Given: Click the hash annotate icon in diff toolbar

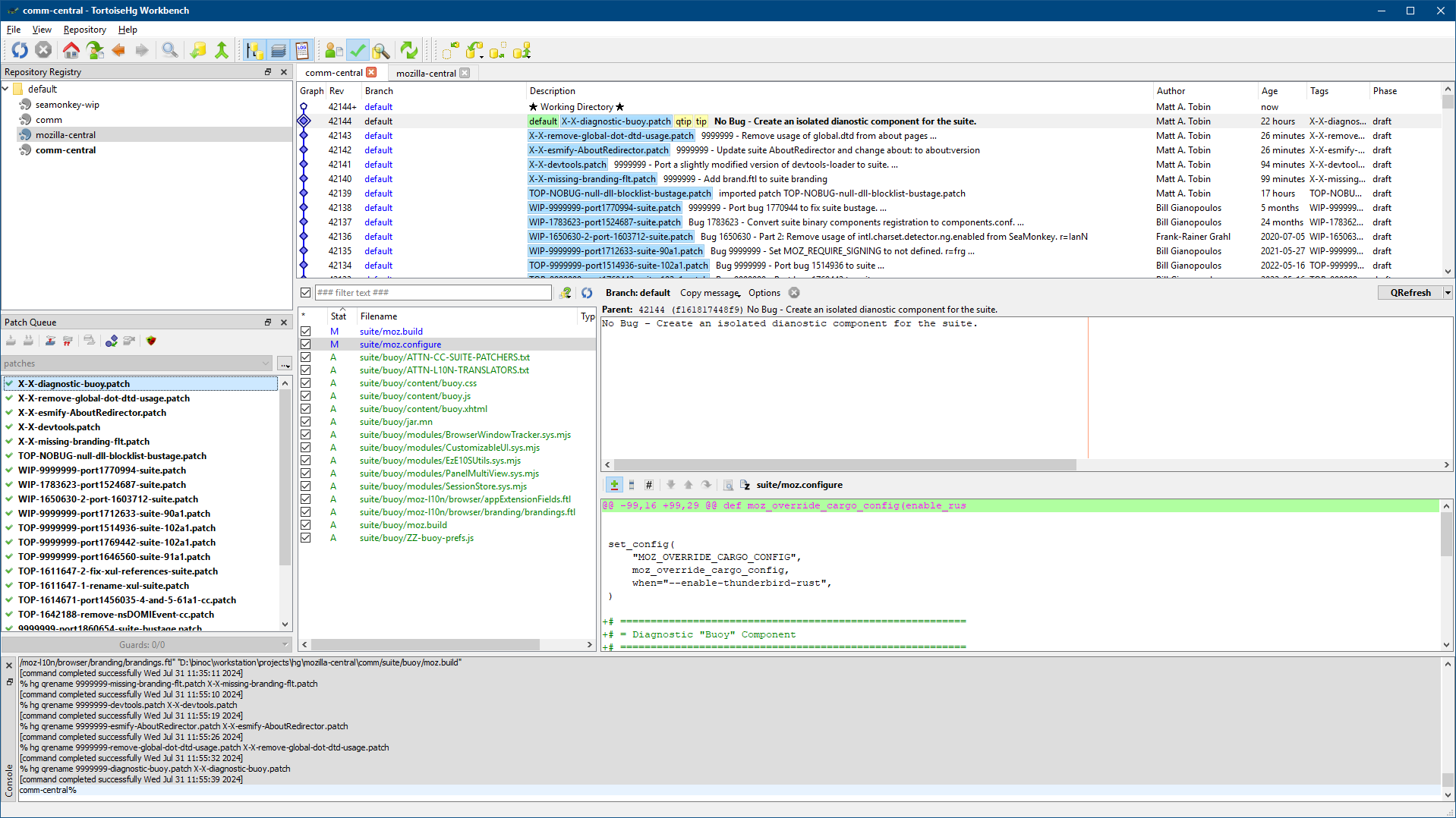Looking at the screenshot, I should click(648, 485).
